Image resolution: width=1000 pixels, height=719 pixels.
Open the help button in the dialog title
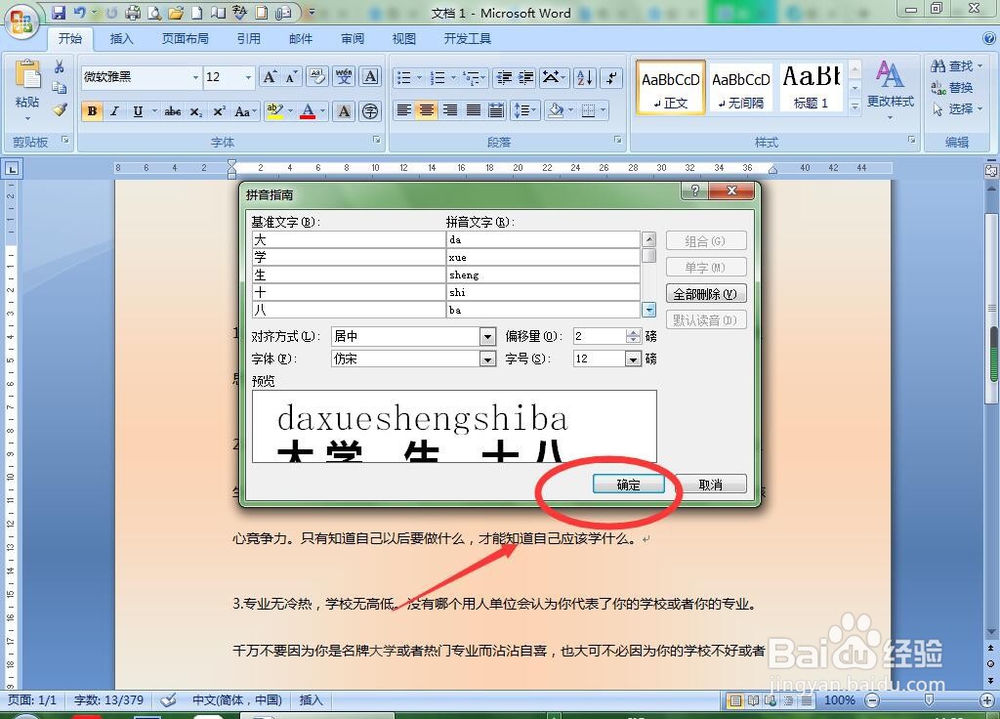point(695,190)
